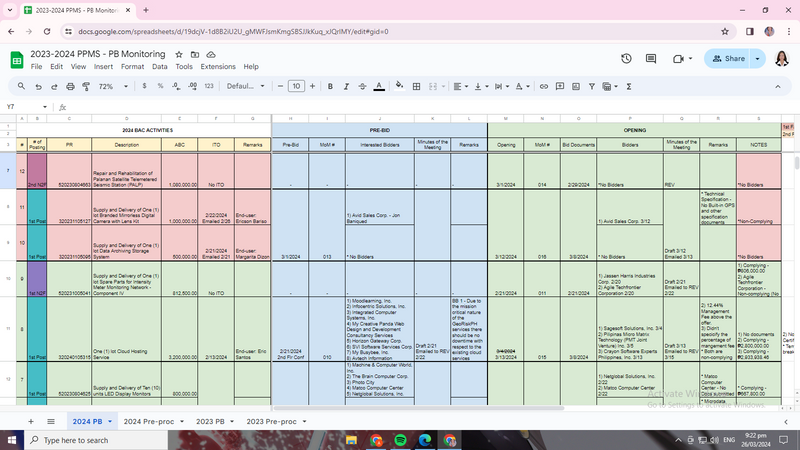Open the functions sigma menu
The height and width of the screenshot is (450, 800).
coord(629,87)
